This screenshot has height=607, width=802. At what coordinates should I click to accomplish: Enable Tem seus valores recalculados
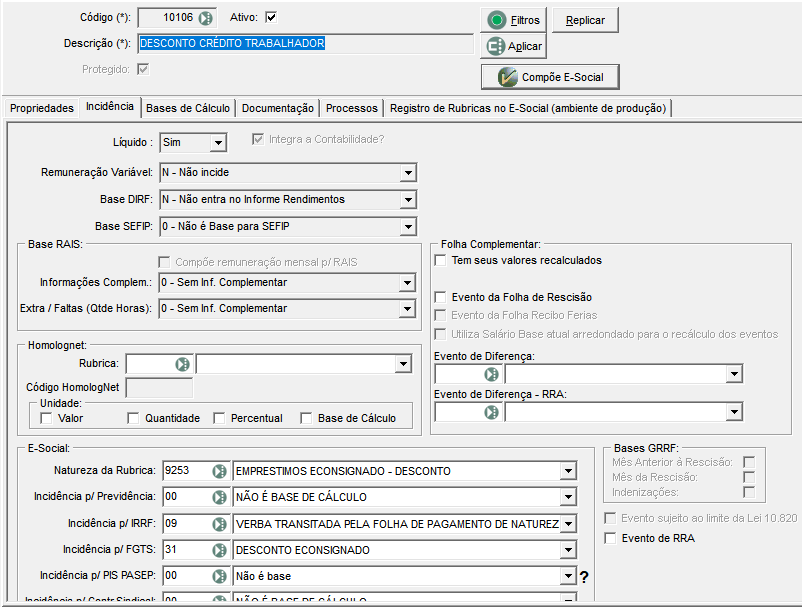pos(440,260)
